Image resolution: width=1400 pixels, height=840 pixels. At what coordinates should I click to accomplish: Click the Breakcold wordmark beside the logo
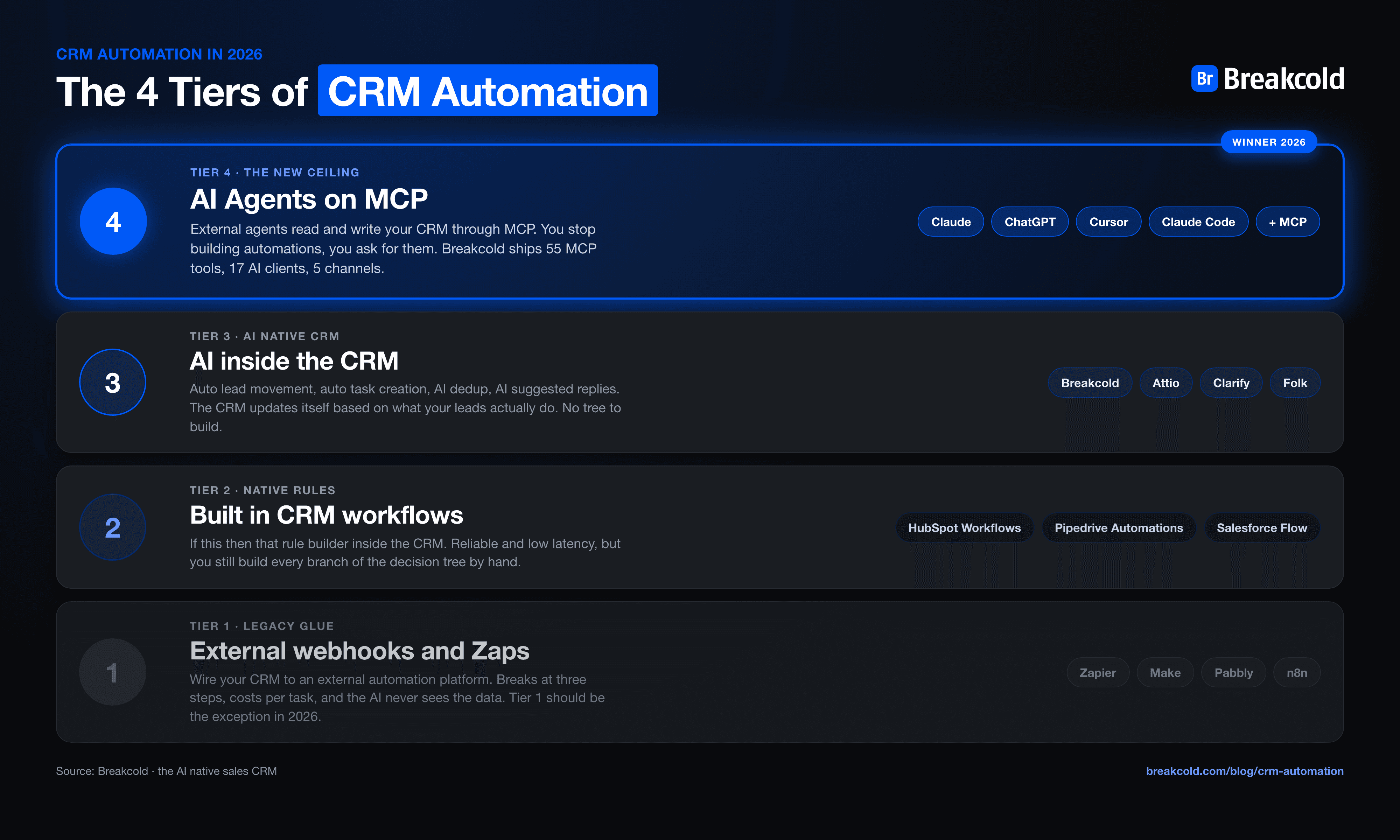pyautogui.click(x=1283, y=79)
